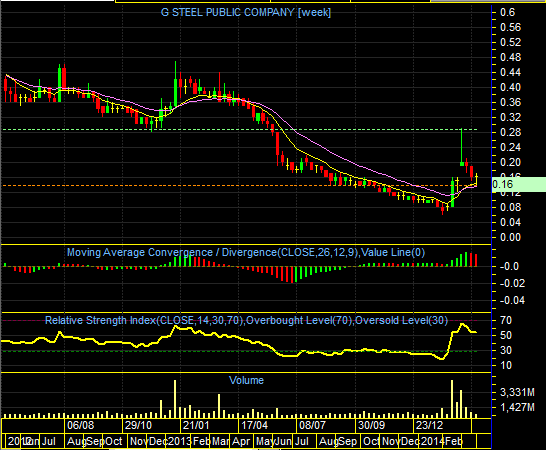Click the Apr month label on the axis
Image resolution: width=546 pixels, height=450 pixels.
pyautogui.click(x=241, y=441)
